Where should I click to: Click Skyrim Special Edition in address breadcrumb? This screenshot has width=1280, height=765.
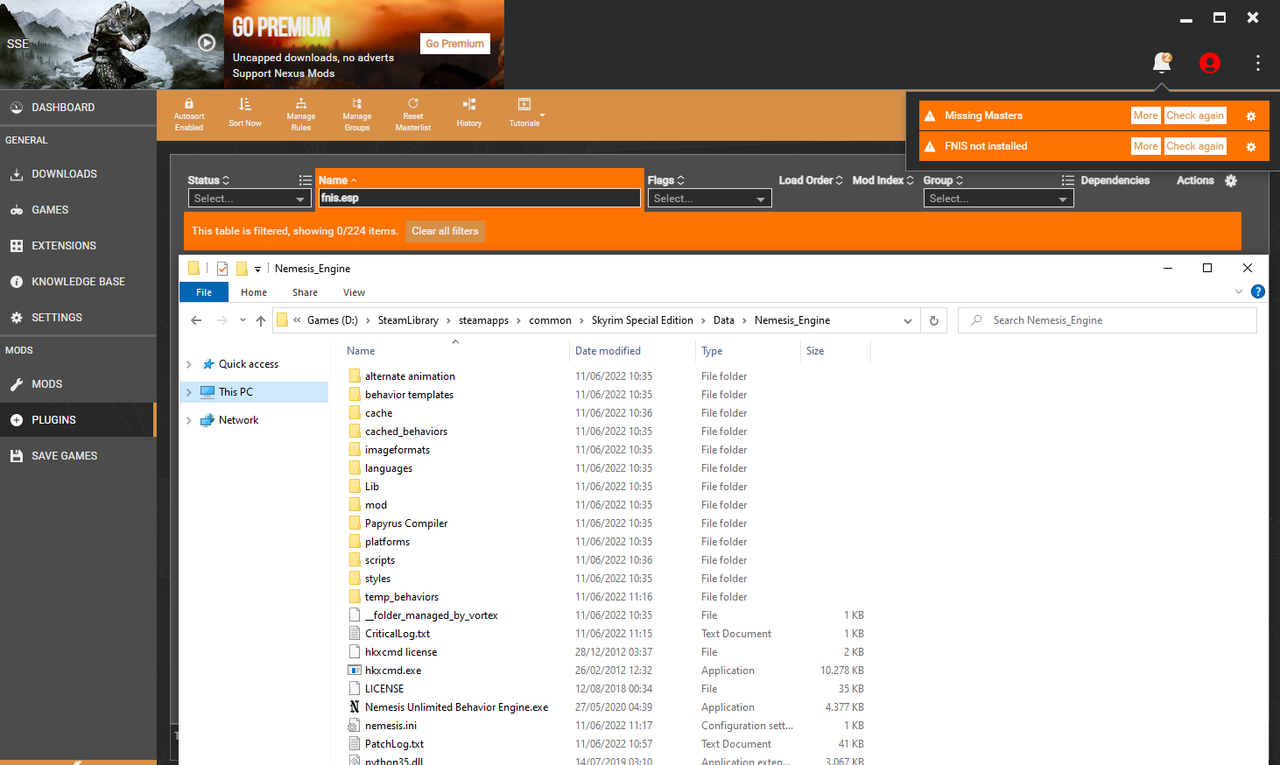pos(642,321)
